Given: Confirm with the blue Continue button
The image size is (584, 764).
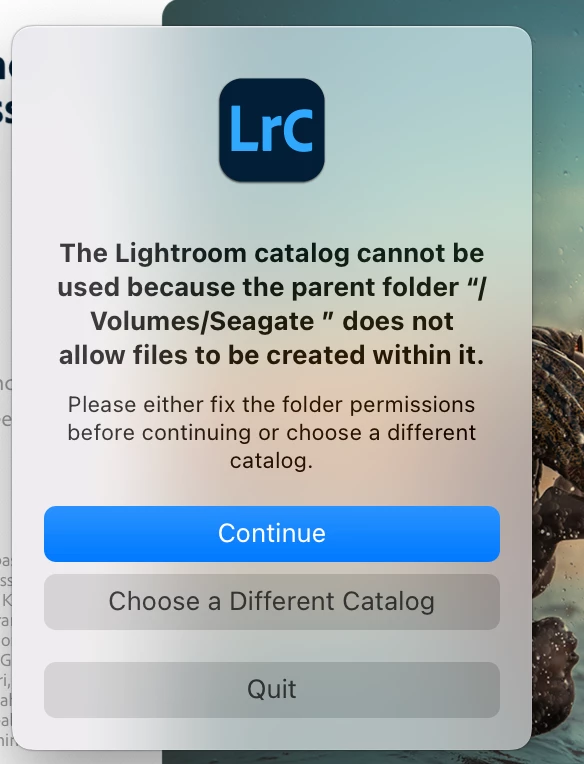Looking at the screenshot, I should pos(272,534).
